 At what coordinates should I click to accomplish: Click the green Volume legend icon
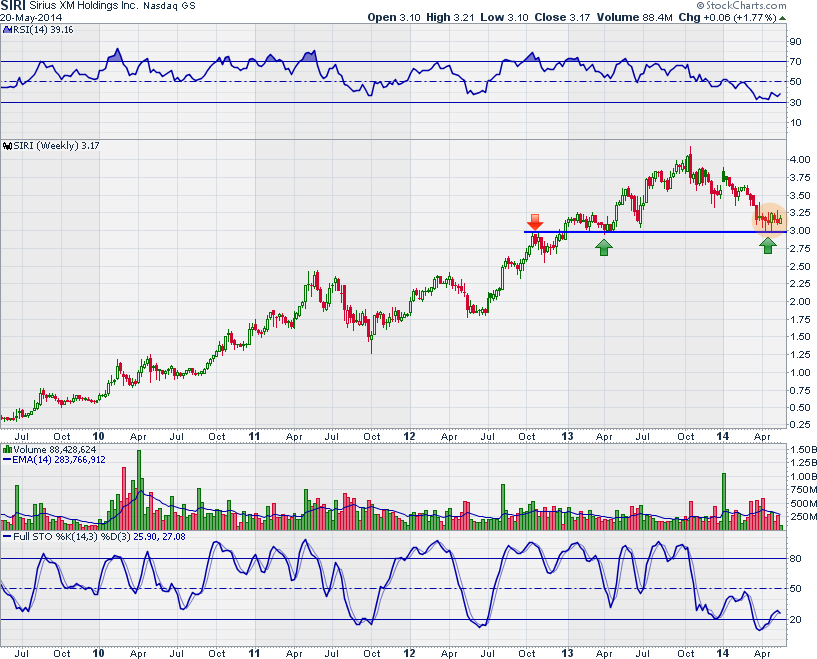tap(6, 450)
